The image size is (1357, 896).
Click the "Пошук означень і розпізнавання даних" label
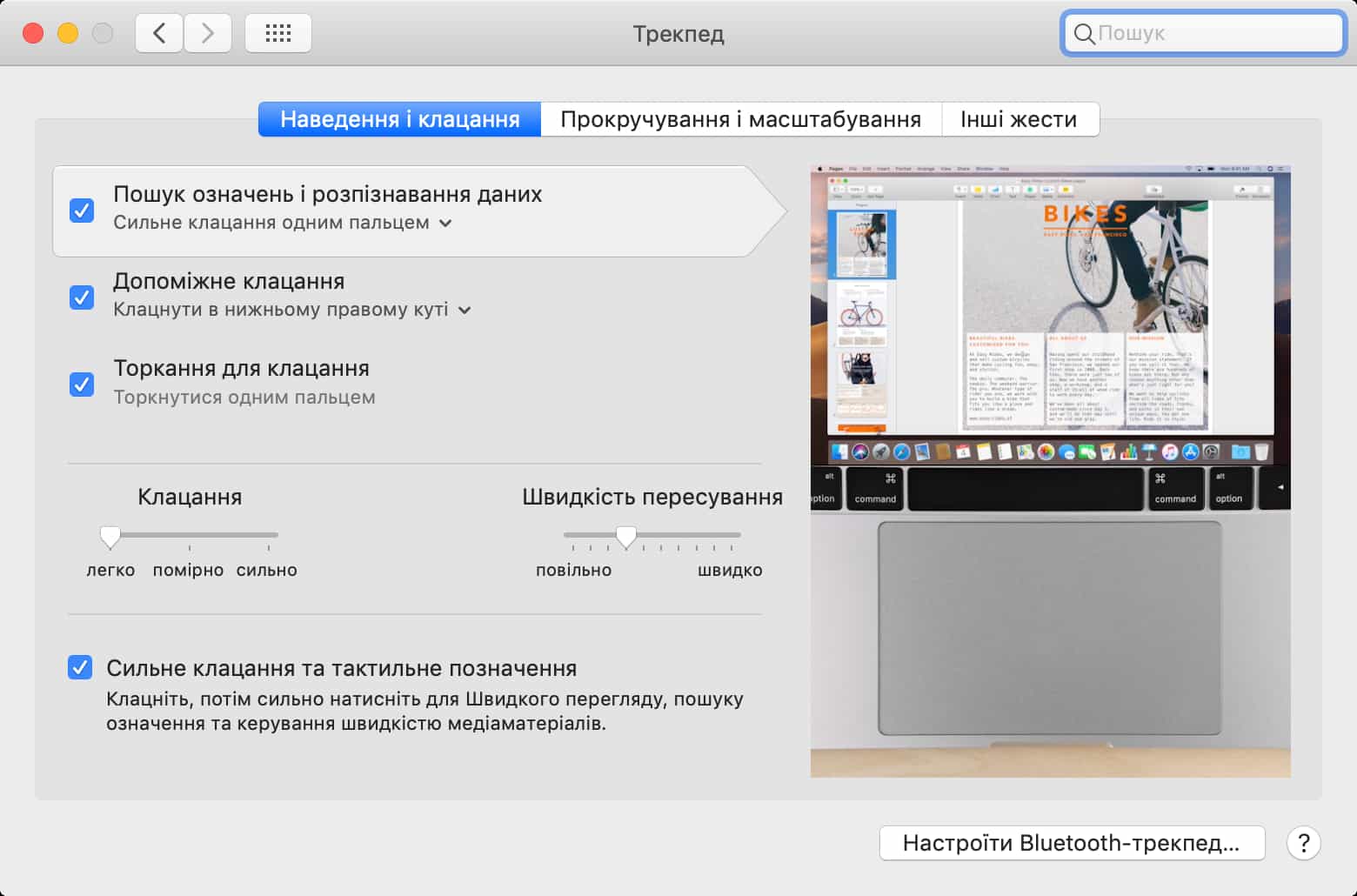(328, 194)
